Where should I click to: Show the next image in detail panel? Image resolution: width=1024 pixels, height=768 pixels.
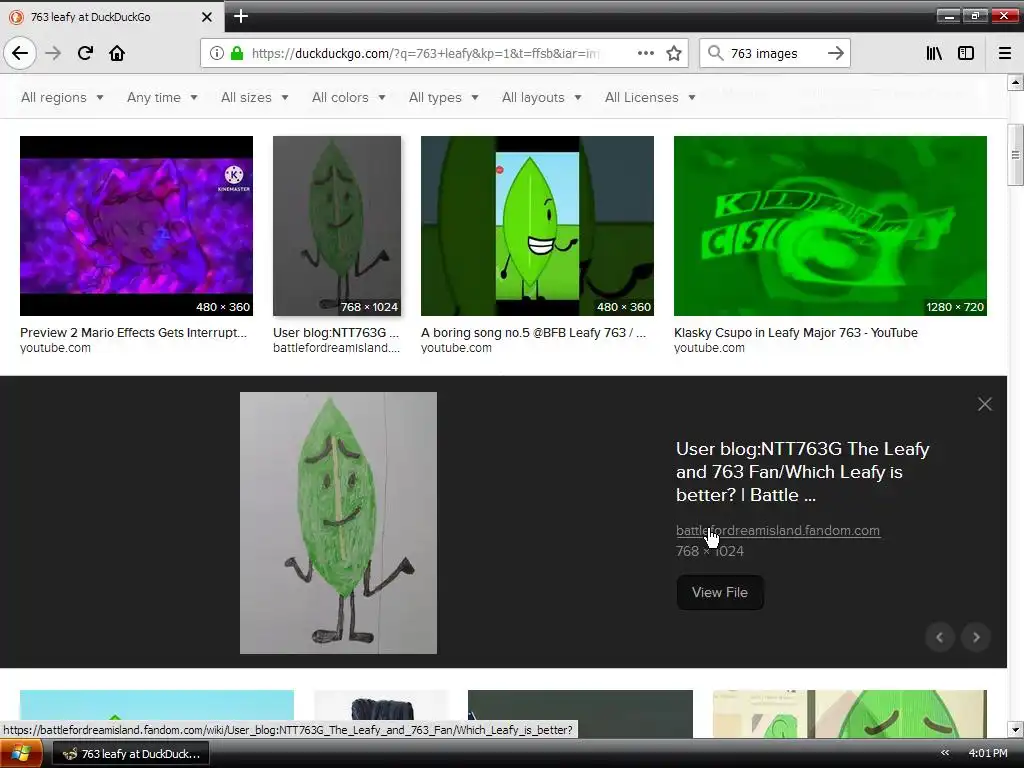976,637
